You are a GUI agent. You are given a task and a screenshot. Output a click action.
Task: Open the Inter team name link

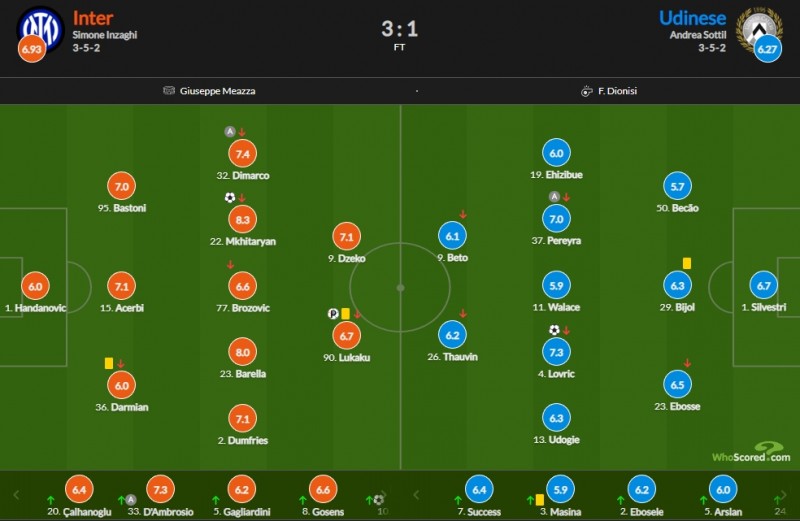coord(93,17)
